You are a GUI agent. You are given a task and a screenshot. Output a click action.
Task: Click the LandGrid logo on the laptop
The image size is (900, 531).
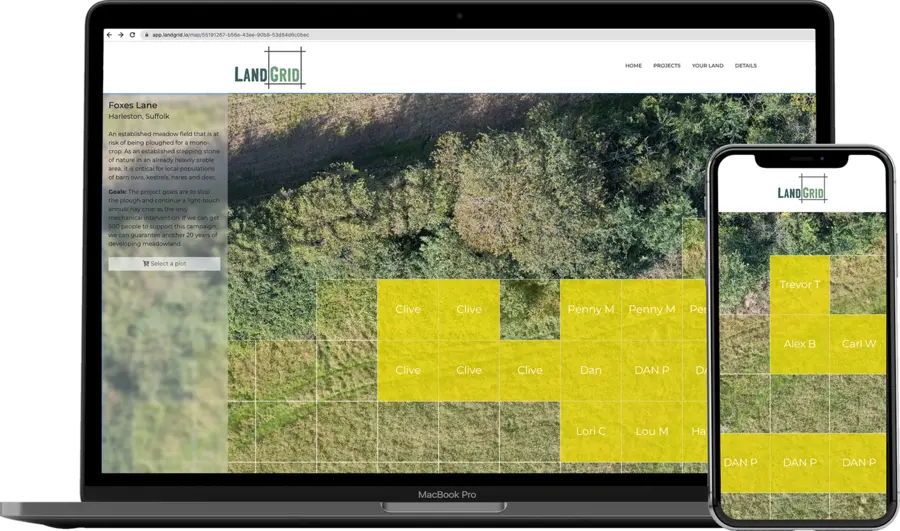point(269,68)
